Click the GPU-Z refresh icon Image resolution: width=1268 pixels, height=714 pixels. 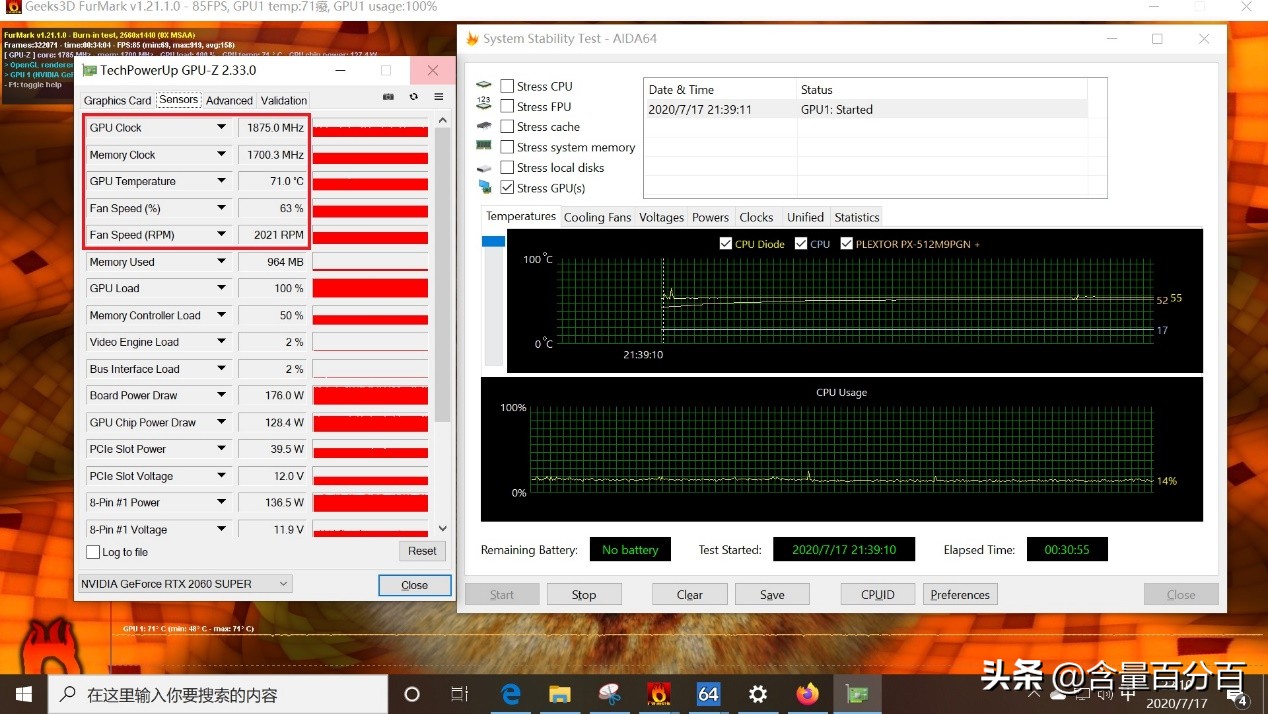[413, 97]
